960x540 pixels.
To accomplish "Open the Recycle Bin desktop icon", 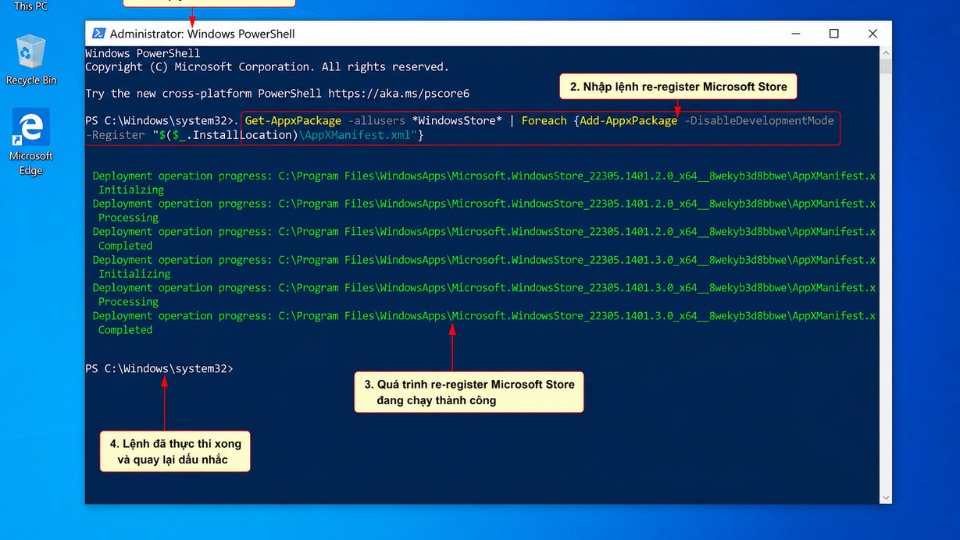I will pyautogui.click(x=30, y=59).
